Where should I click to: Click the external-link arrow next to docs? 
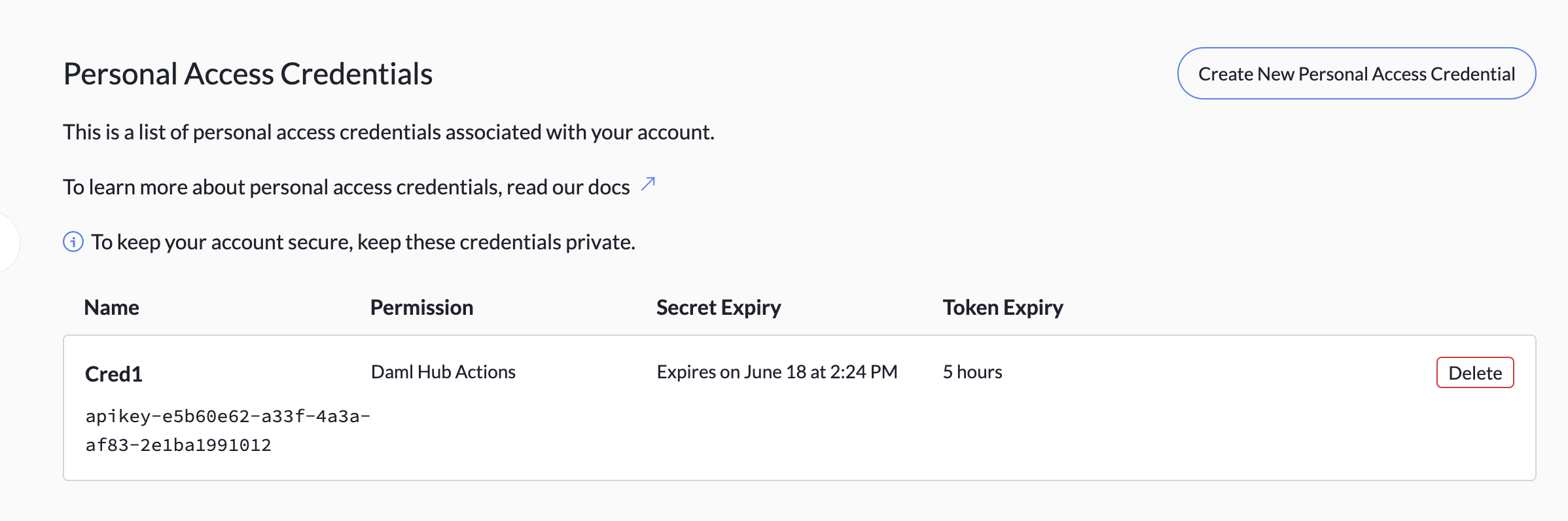(647, 185)
